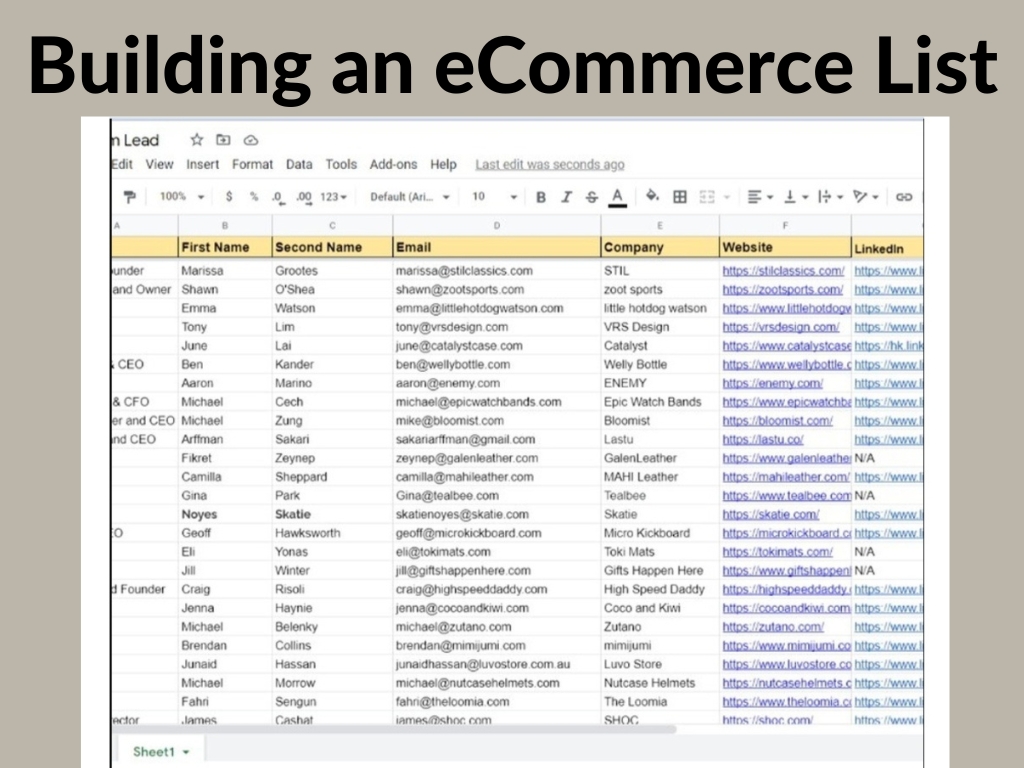Screen dimensions: 1024x768
Task: Open the bloomist.com website link
Action: 777,421
